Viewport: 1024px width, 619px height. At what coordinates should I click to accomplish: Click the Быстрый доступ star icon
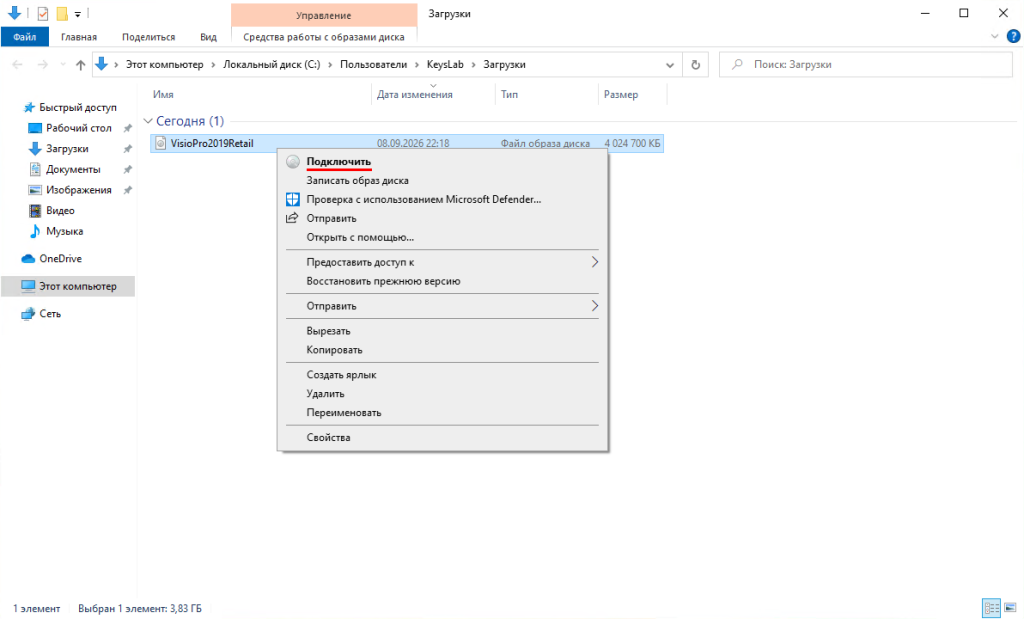coord(29,107)
